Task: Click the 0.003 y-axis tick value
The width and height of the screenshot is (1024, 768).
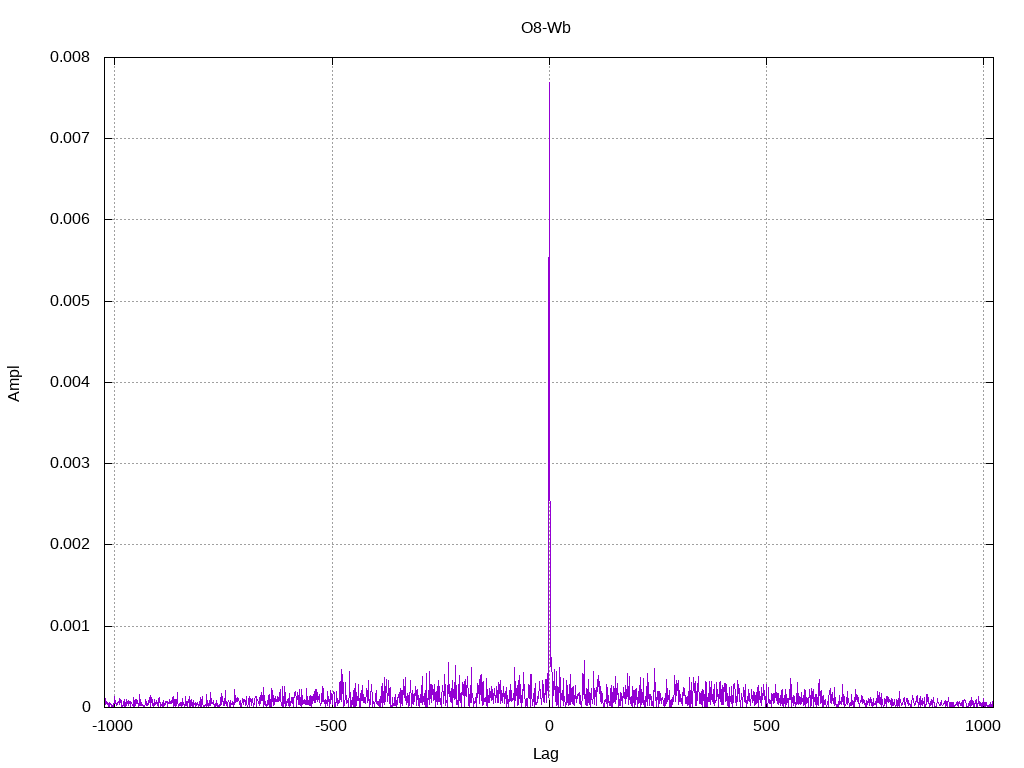Action: coord(70,463)
